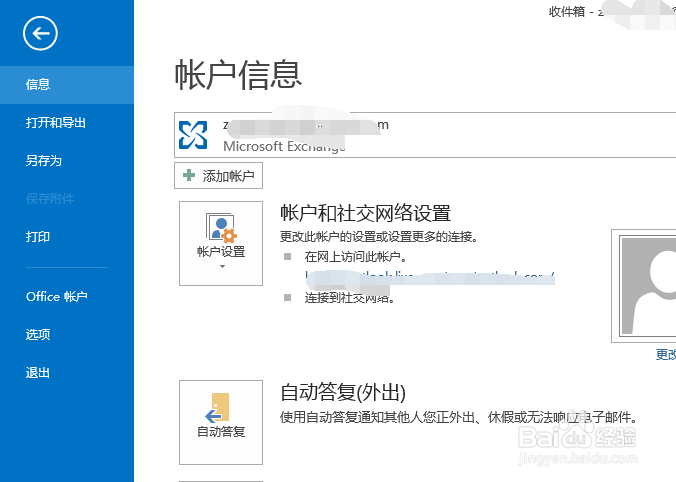Click the 帐户和社交网络设置 heading
Image resolution: width=676 pixels, height=482 pixels.
(x=366, y=213)
